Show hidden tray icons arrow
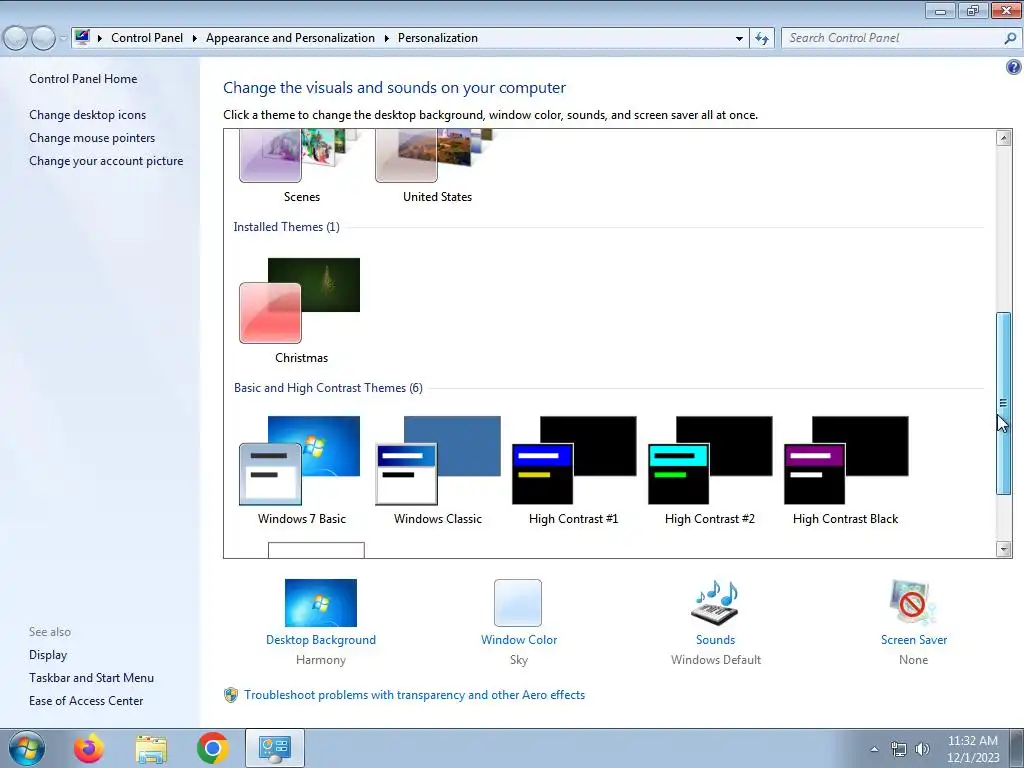The image size is (1024, 768). (874, 749)
